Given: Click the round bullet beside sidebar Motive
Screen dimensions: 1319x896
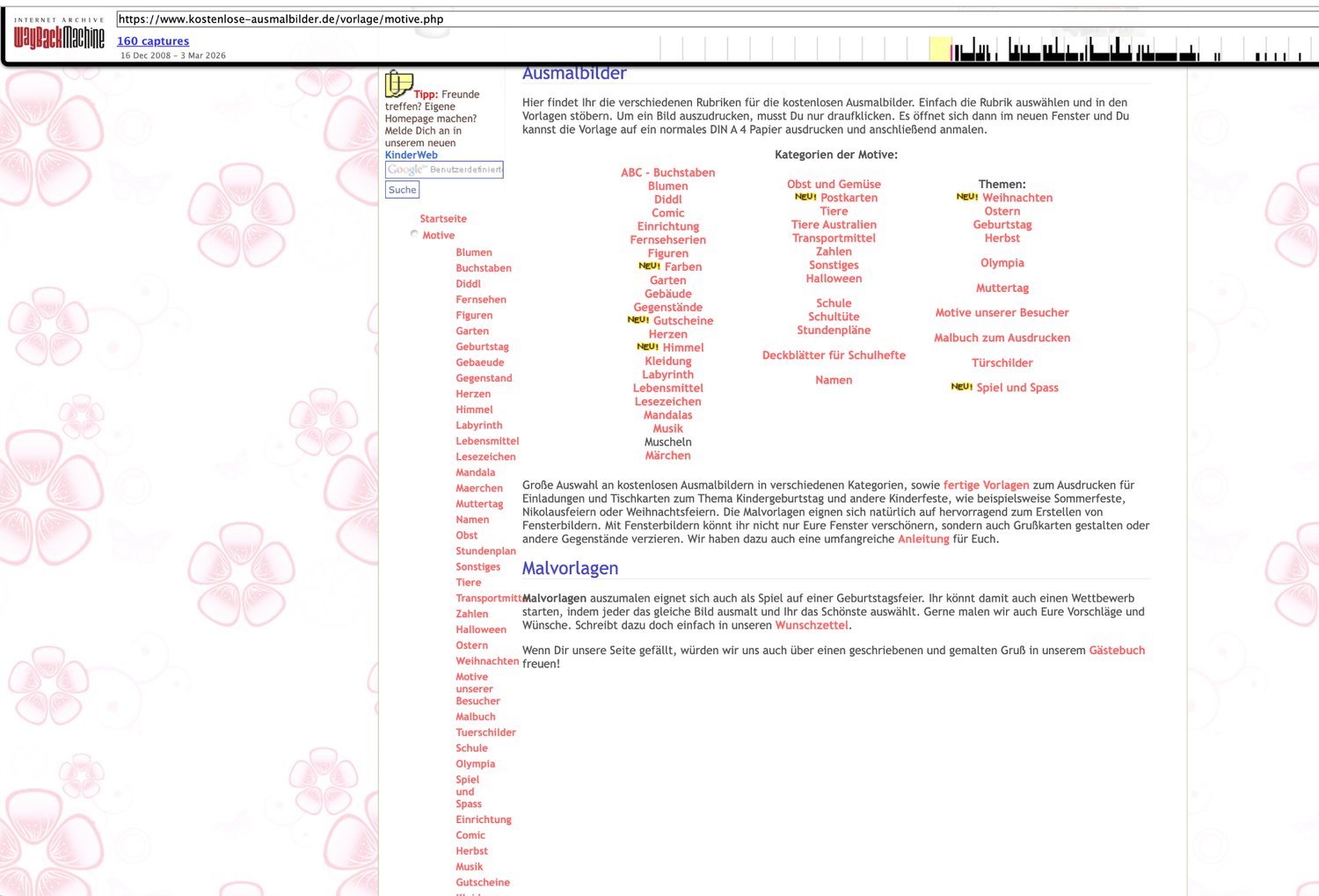Looking at the screenshot, I should (414, 234).
